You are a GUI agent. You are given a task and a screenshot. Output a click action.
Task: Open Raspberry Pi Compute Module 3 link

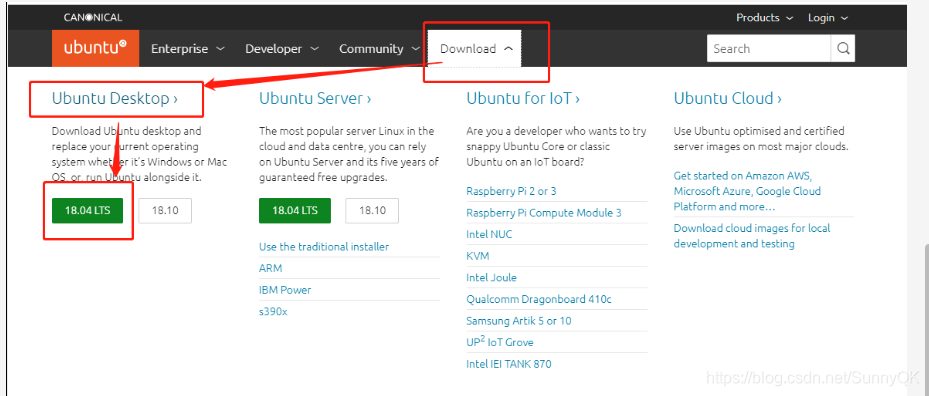coord(544,213)
